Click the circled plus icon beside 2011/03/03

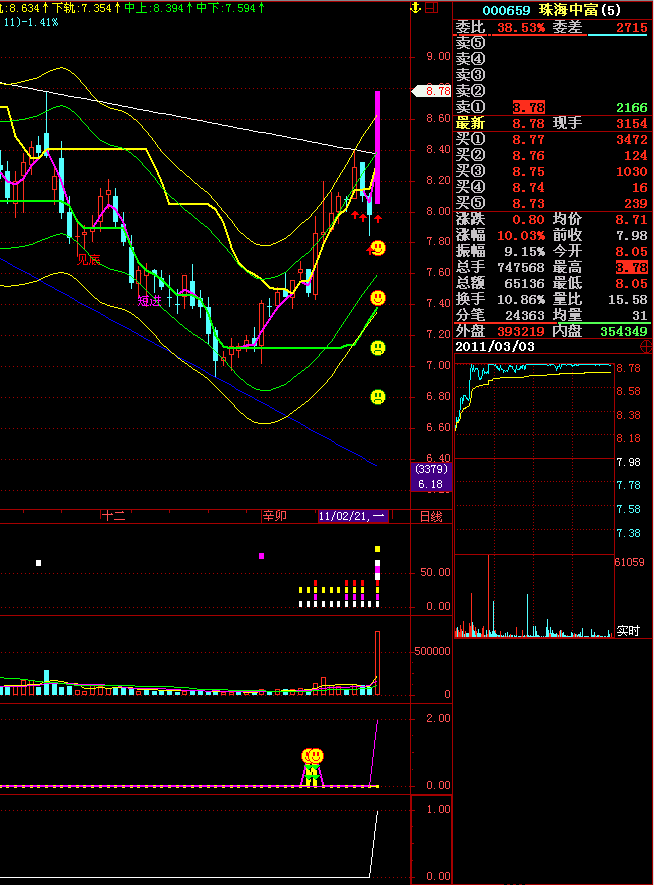[647, 347]
